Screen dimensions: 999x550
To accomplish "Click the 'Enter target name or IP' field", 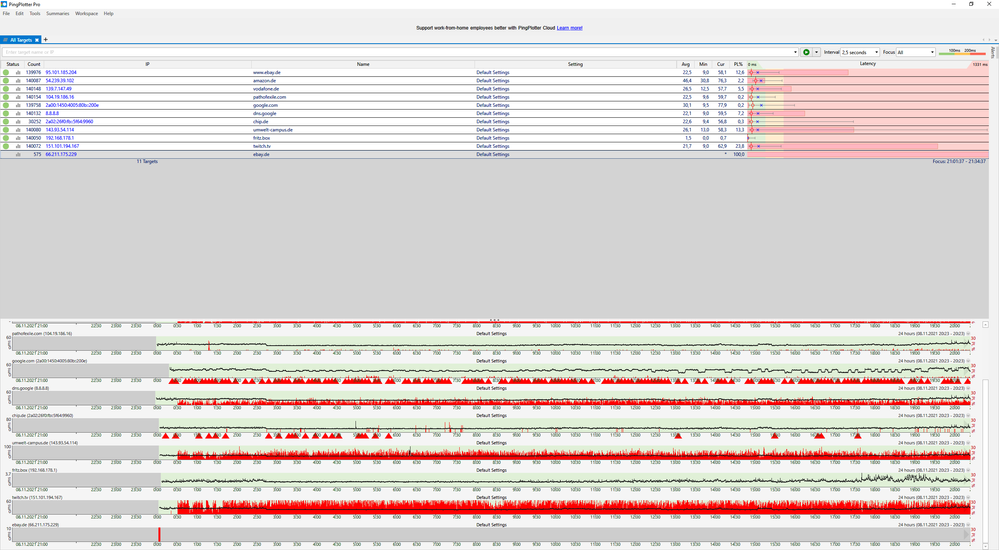I will coord(398,52).
